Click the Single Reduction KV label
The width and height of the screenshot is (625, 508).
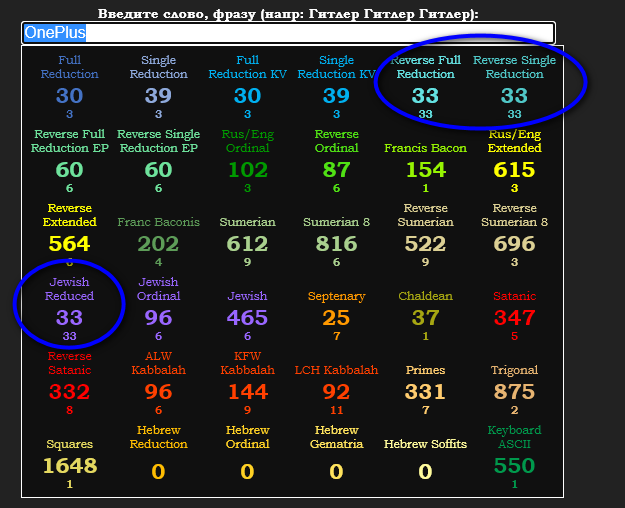pos(336,67)
